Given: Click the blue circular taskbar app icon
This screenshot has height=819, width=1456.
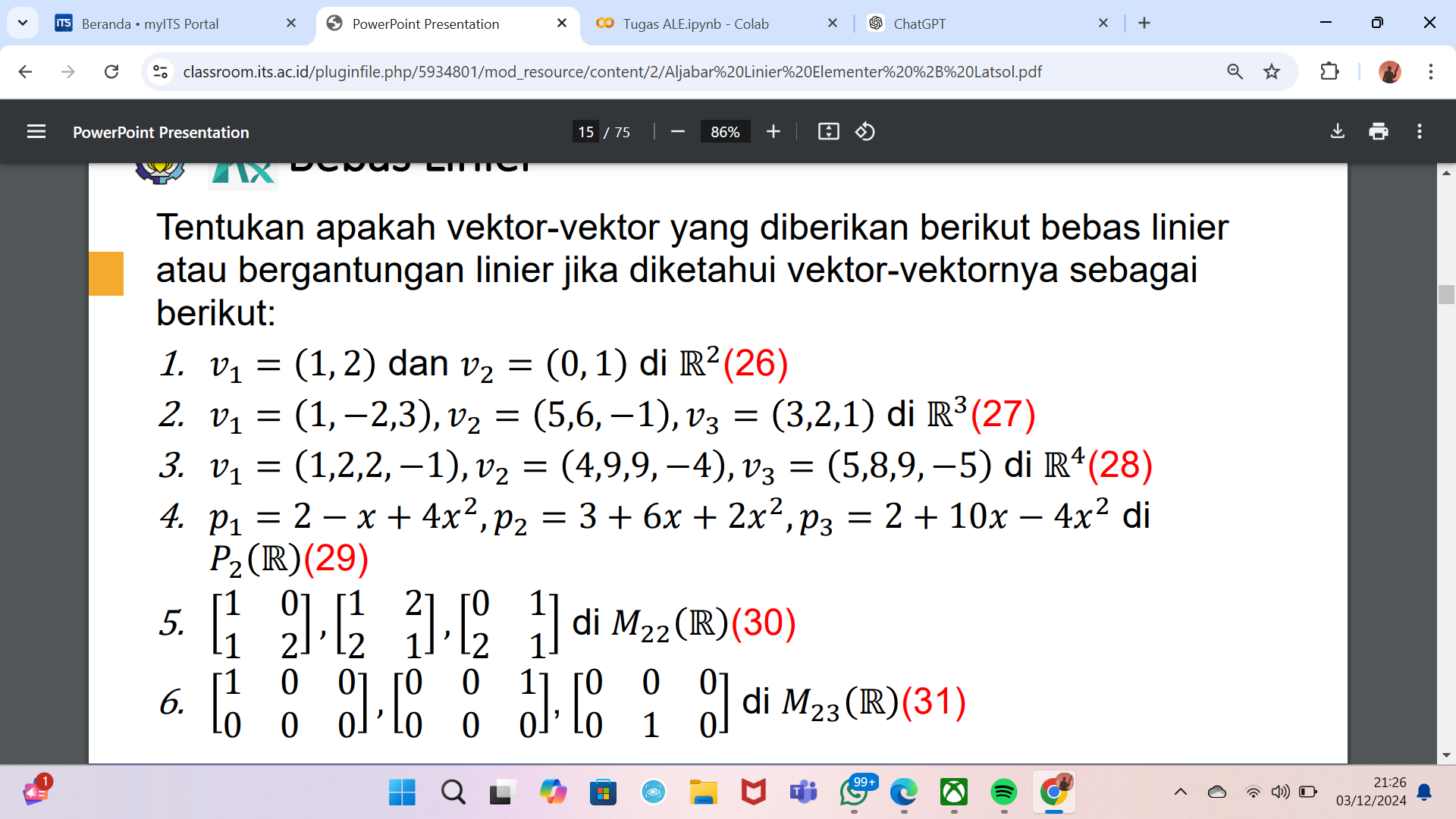Looking at the screenshot, I should click(x=653, y=792).
